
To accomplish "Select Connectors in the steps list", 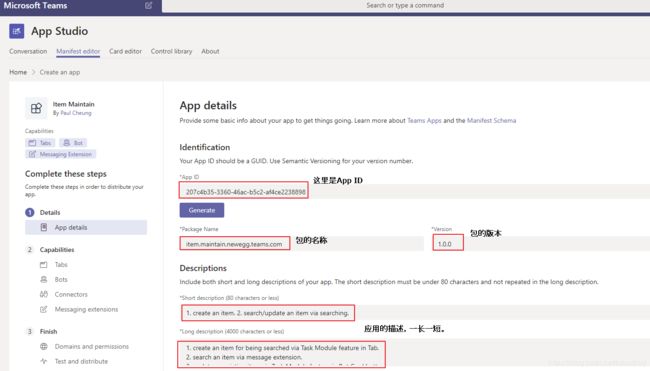I will [x=71, y=294].
